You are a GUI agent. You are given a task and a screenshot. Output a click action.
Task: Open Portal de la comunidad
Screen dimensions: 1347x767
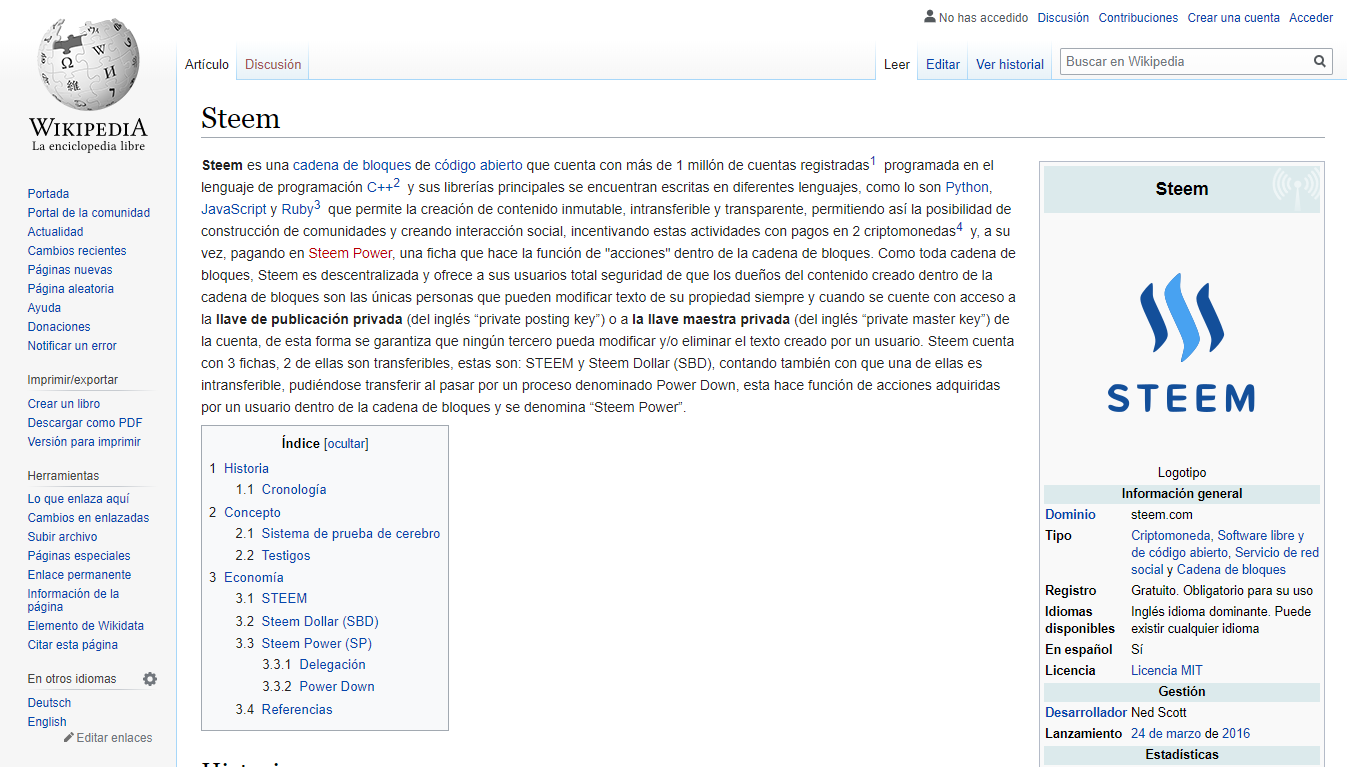tap(89, 213)
